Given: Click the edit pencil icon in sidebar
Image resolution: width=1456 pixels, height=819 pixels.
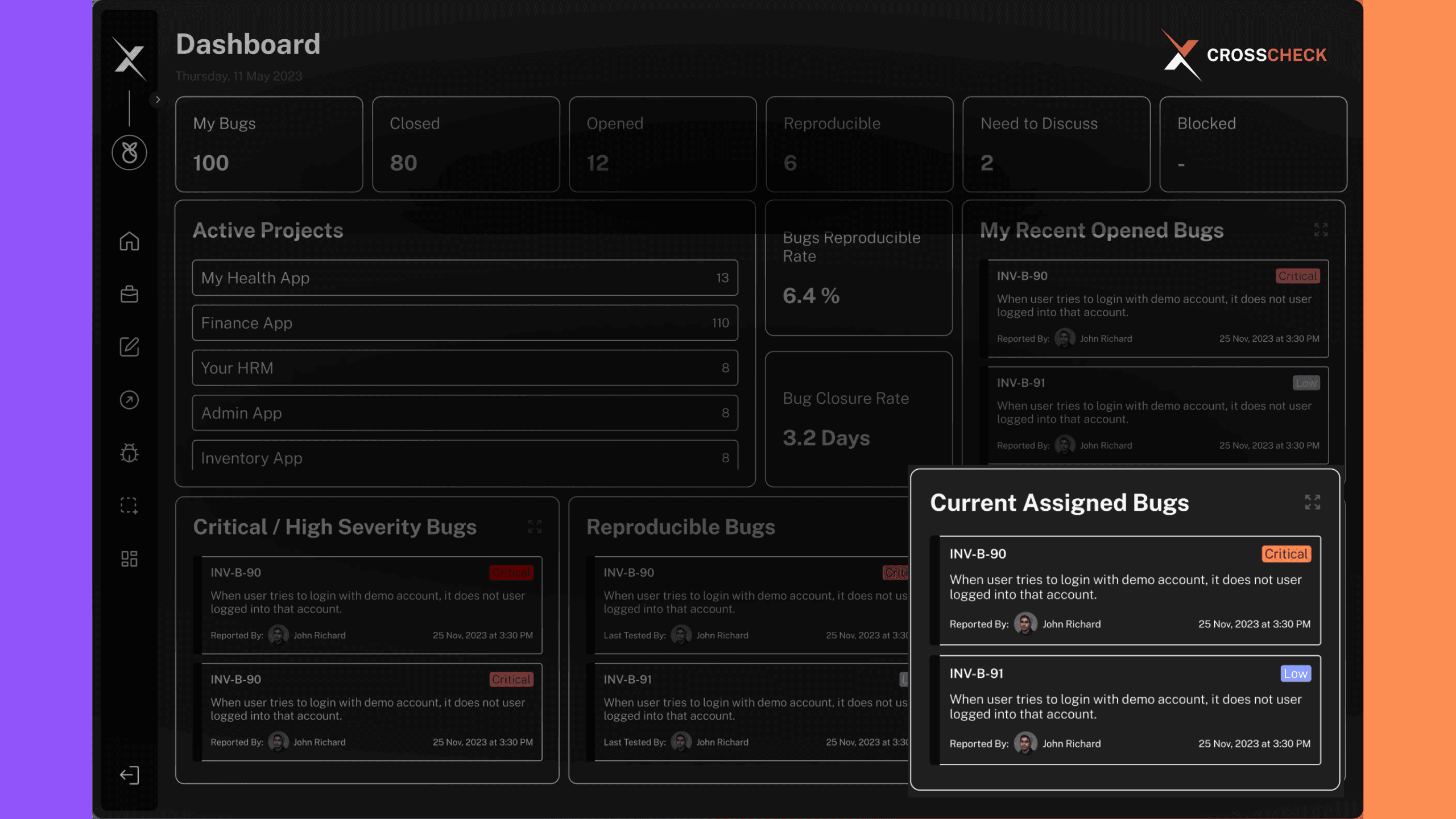Looking at the screenshot, I should click(129, 347).
